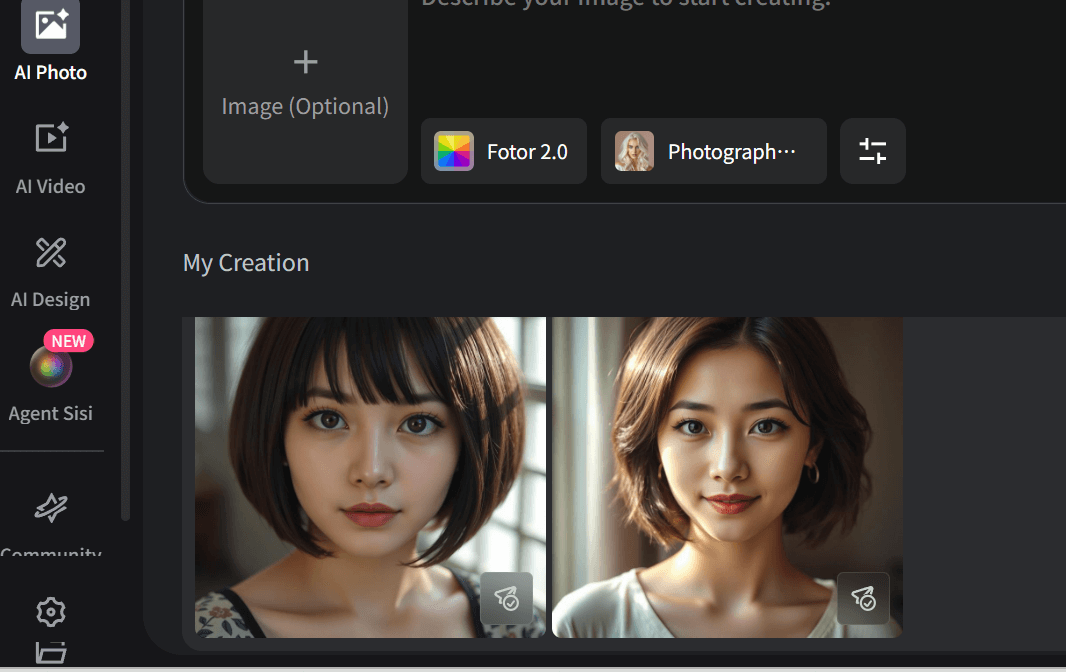
Task: Open the Community section icon
Action: (50, 509)
